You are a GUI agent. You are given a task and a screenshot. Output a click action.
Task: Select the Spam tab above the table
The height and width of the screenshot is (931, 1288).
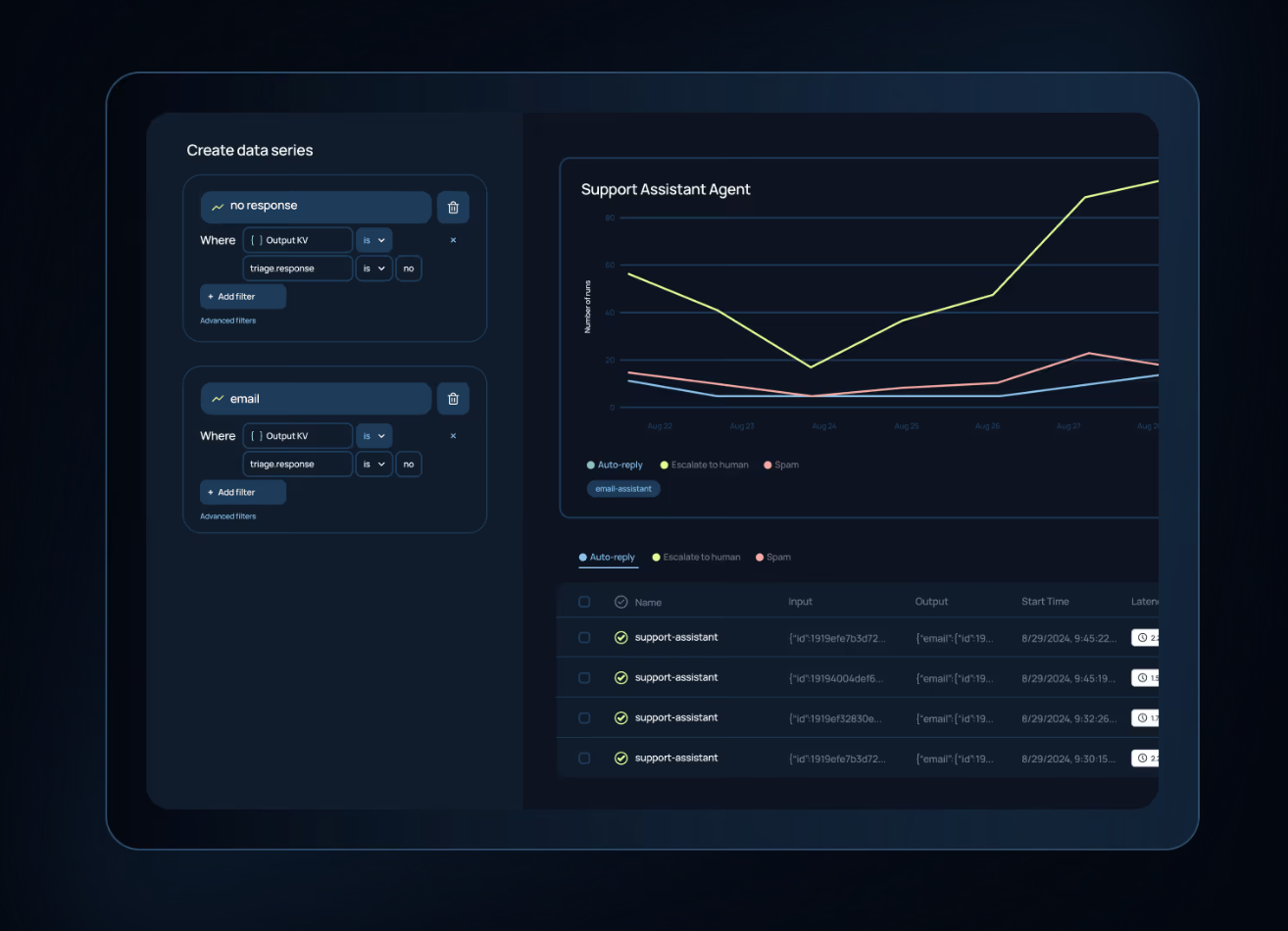point(773,558)
